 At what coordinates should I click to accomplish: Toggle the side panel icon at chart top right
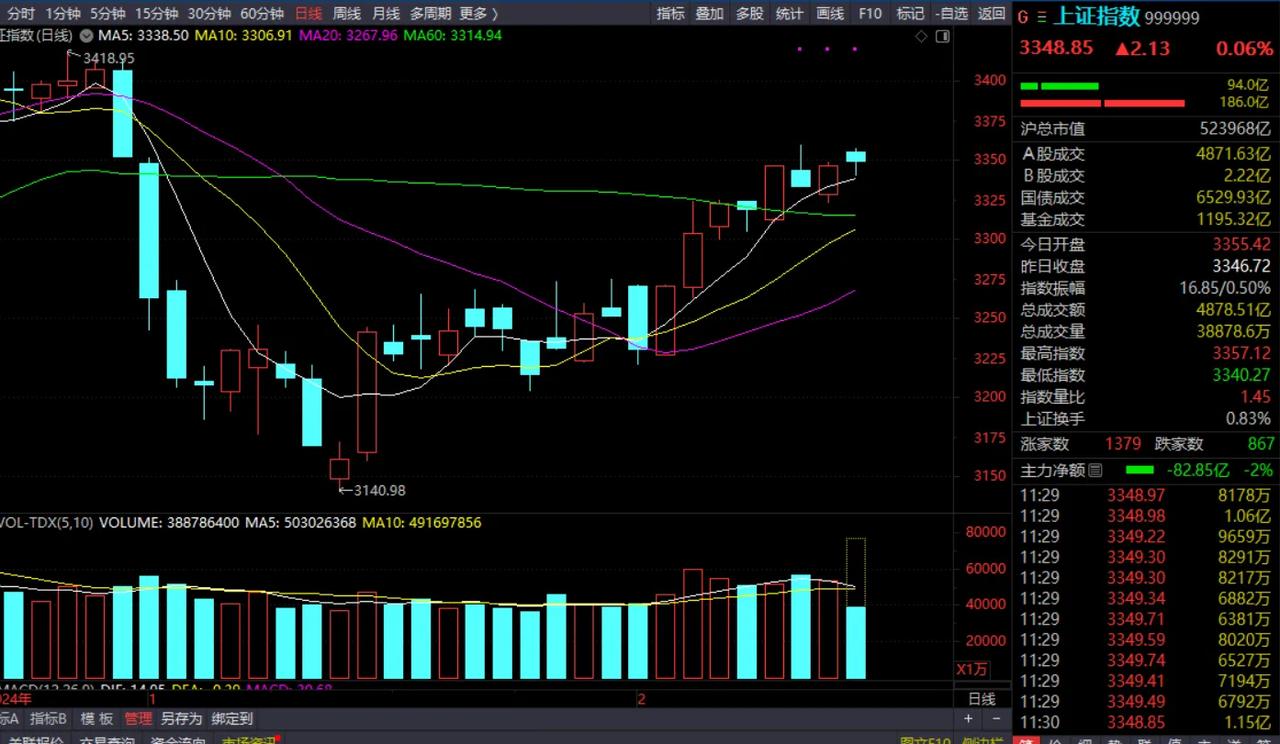pos(942,36)
